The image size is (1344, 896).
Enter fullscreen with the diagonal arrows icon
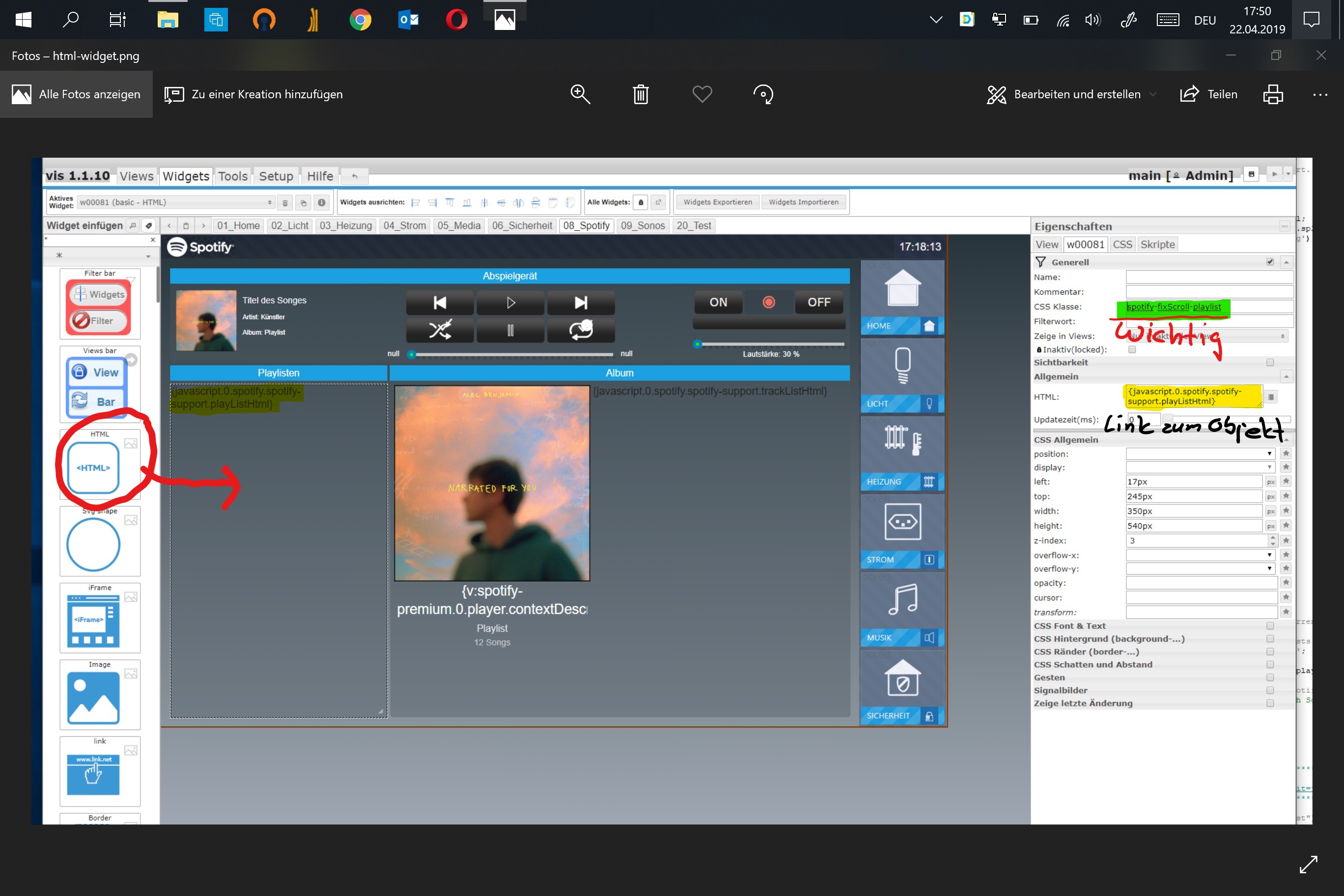[1308, 864]
